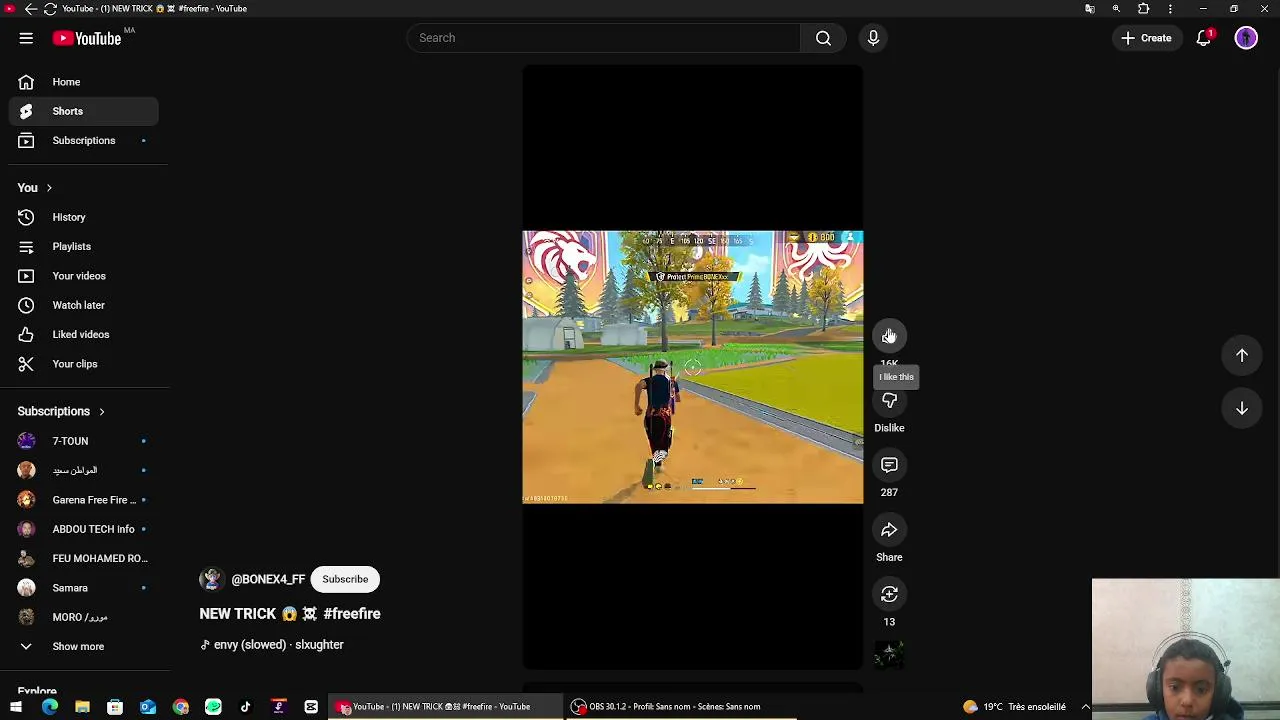Click the #freefire hashtag

(x=352, y=614)
